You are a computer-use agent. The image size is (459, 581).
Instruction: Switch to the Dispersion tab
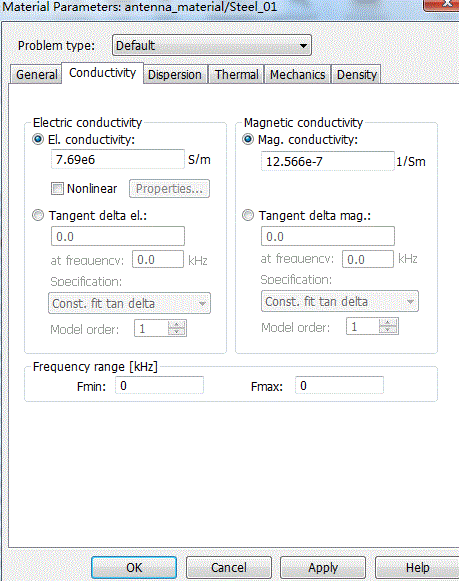click(175, 74)
